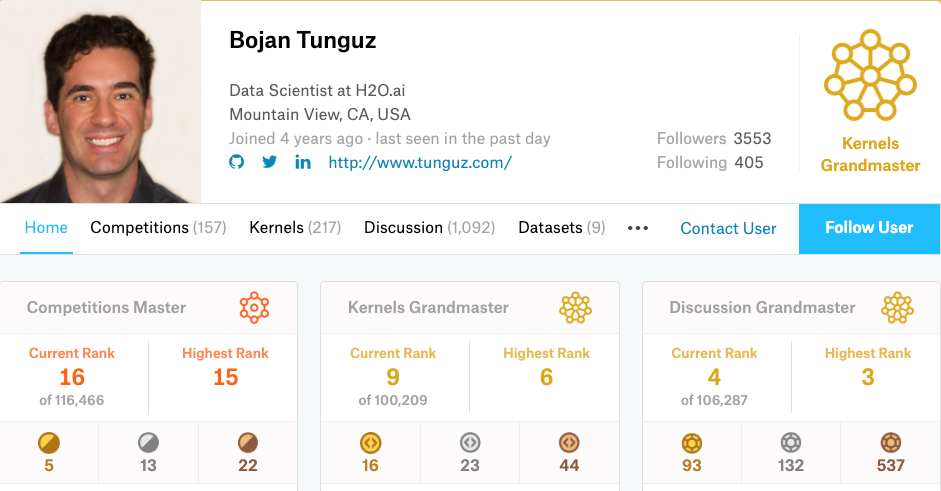Image resolution: width=941 pixels, height=491 pixels.
Task: Go to the Discussion tab
Action: (430, 228)
